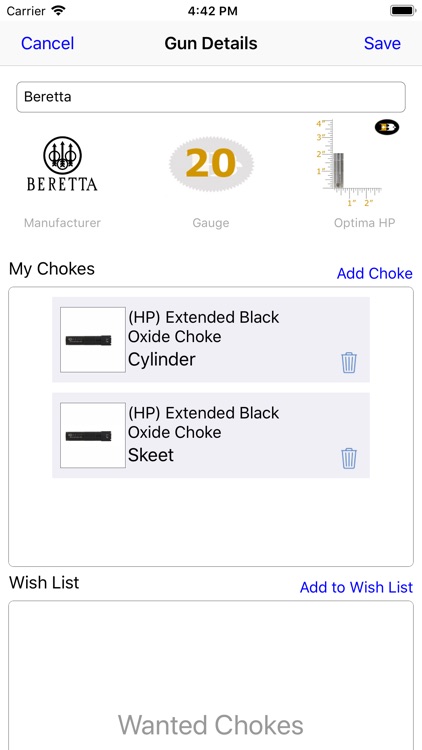Tap the Beretta manufacturer logo
The width and height of the screenshot is (422, 750).
(62, 164)
